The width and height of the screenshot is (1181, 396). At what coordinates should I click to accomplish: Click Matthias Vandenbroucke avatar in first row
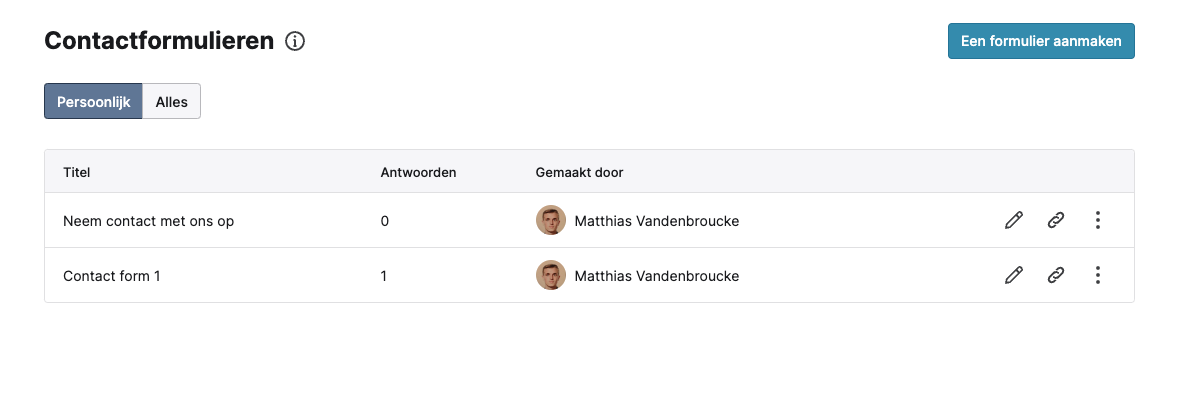point(551,221)
